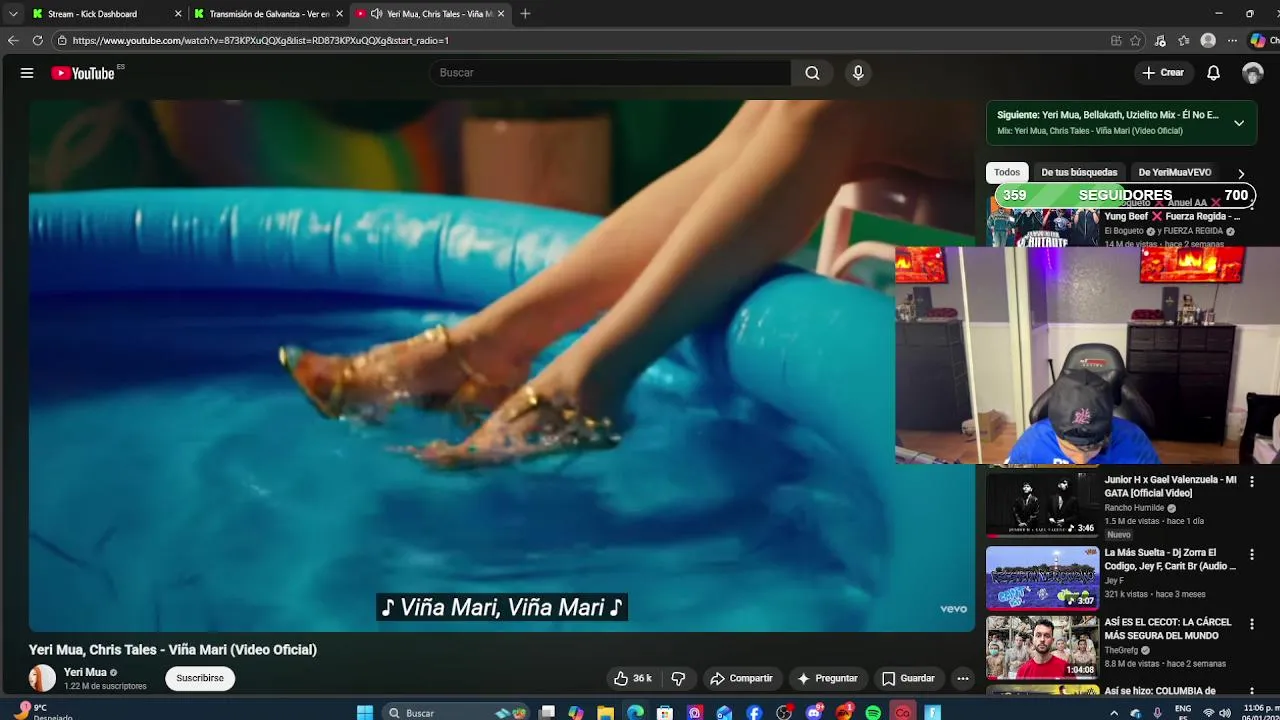Viewport: 1280px width, 720px height.
Task: Open the split screen apps icon
Action: click(x=1116, y=41)
